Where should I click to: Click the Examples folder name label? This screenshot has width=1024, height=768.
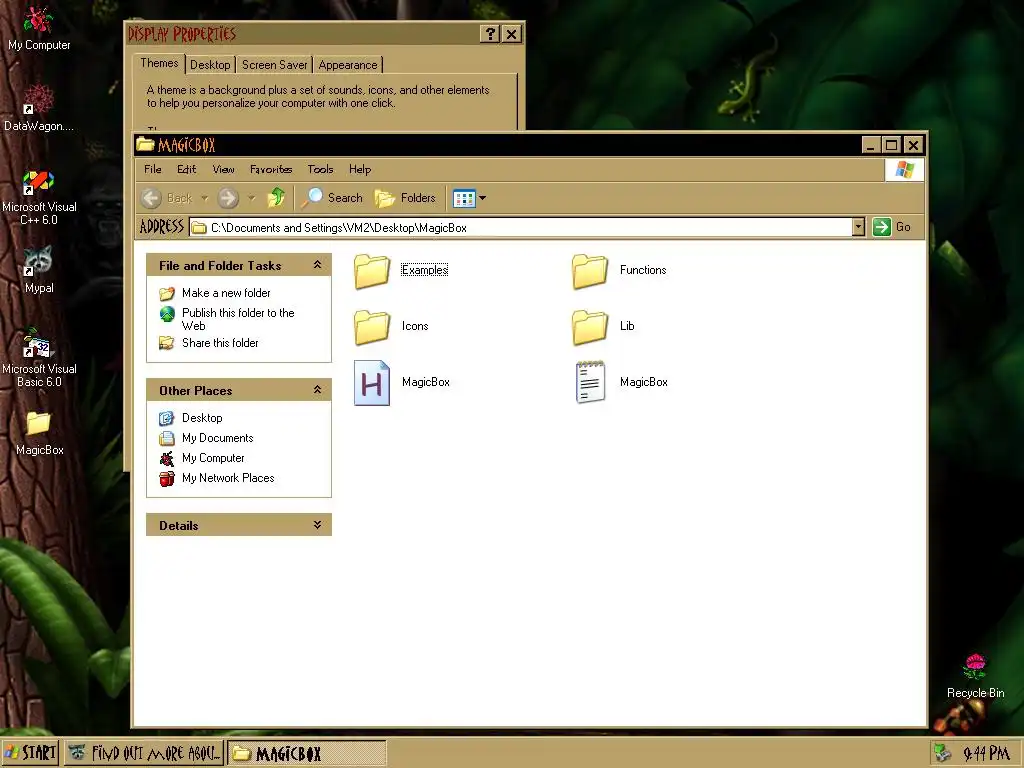(424, 270)
